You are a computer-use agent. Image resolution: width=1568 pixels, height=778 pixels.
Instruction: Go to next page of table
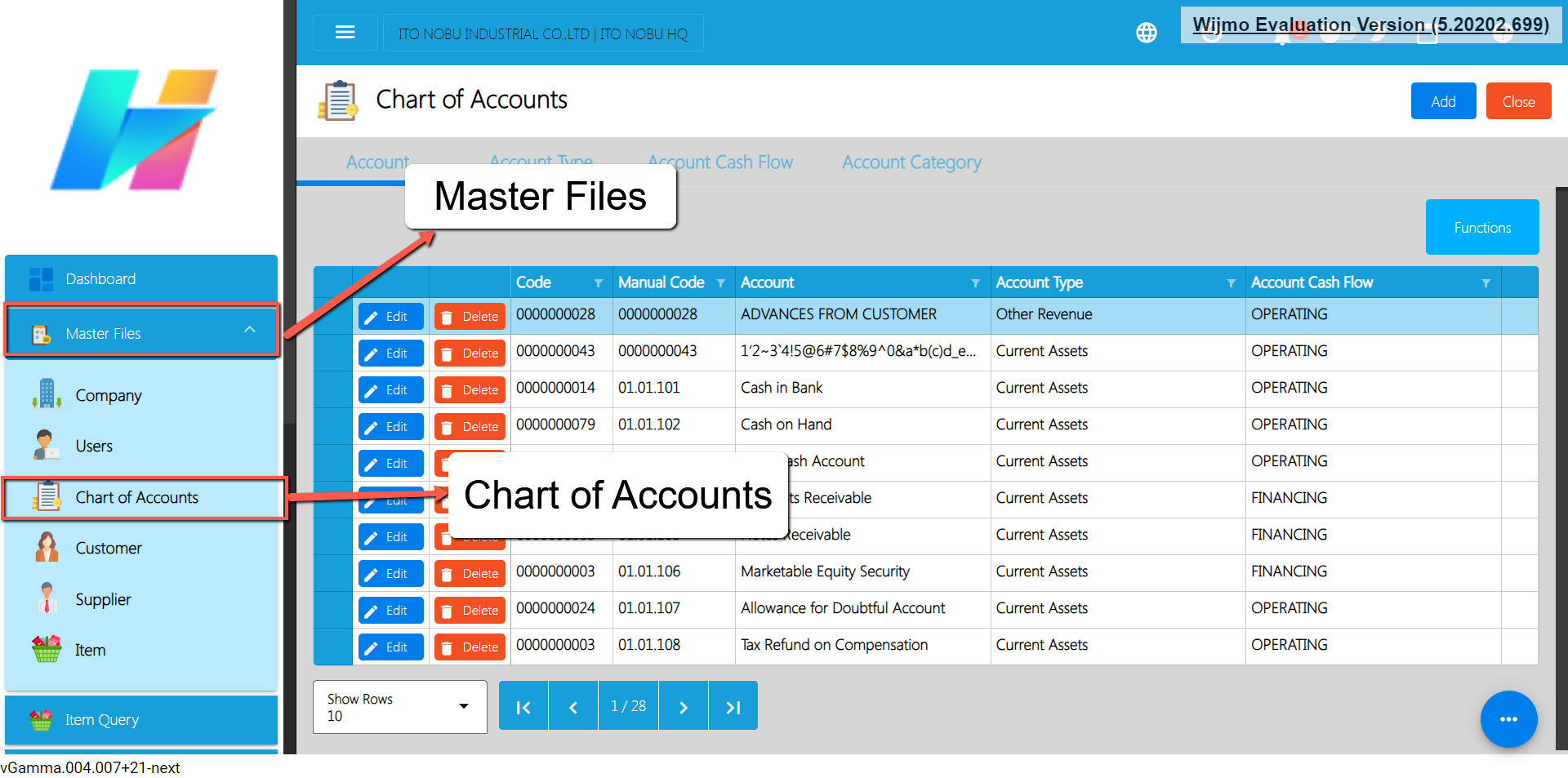point(683,706)
